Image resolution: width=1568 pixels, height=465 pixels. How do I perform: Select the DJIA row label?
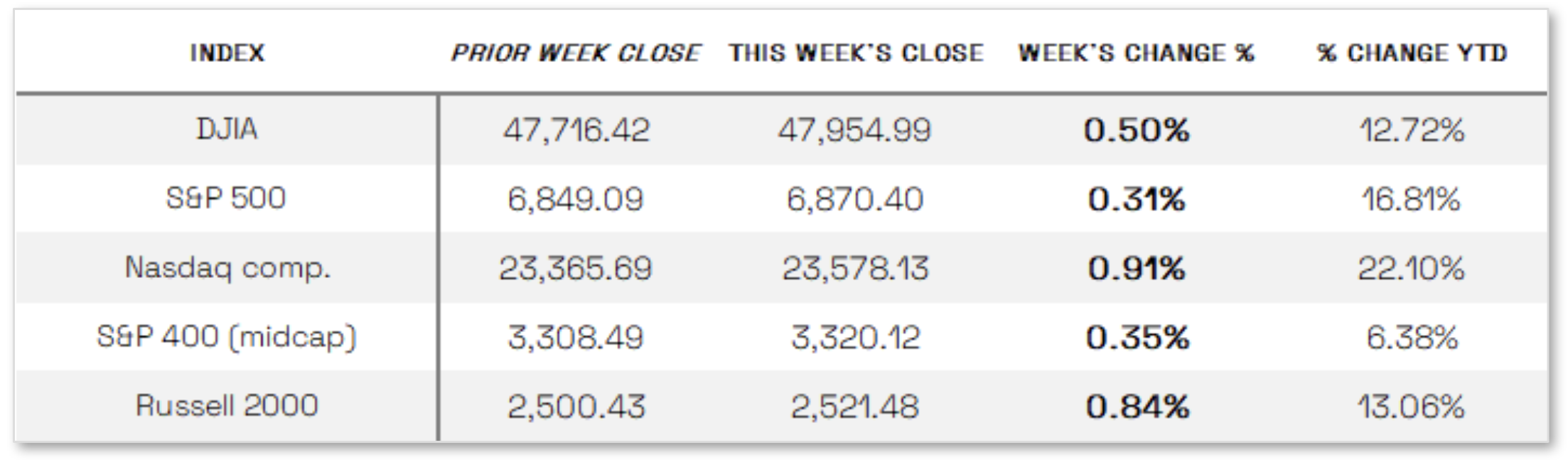pos(227,129)
